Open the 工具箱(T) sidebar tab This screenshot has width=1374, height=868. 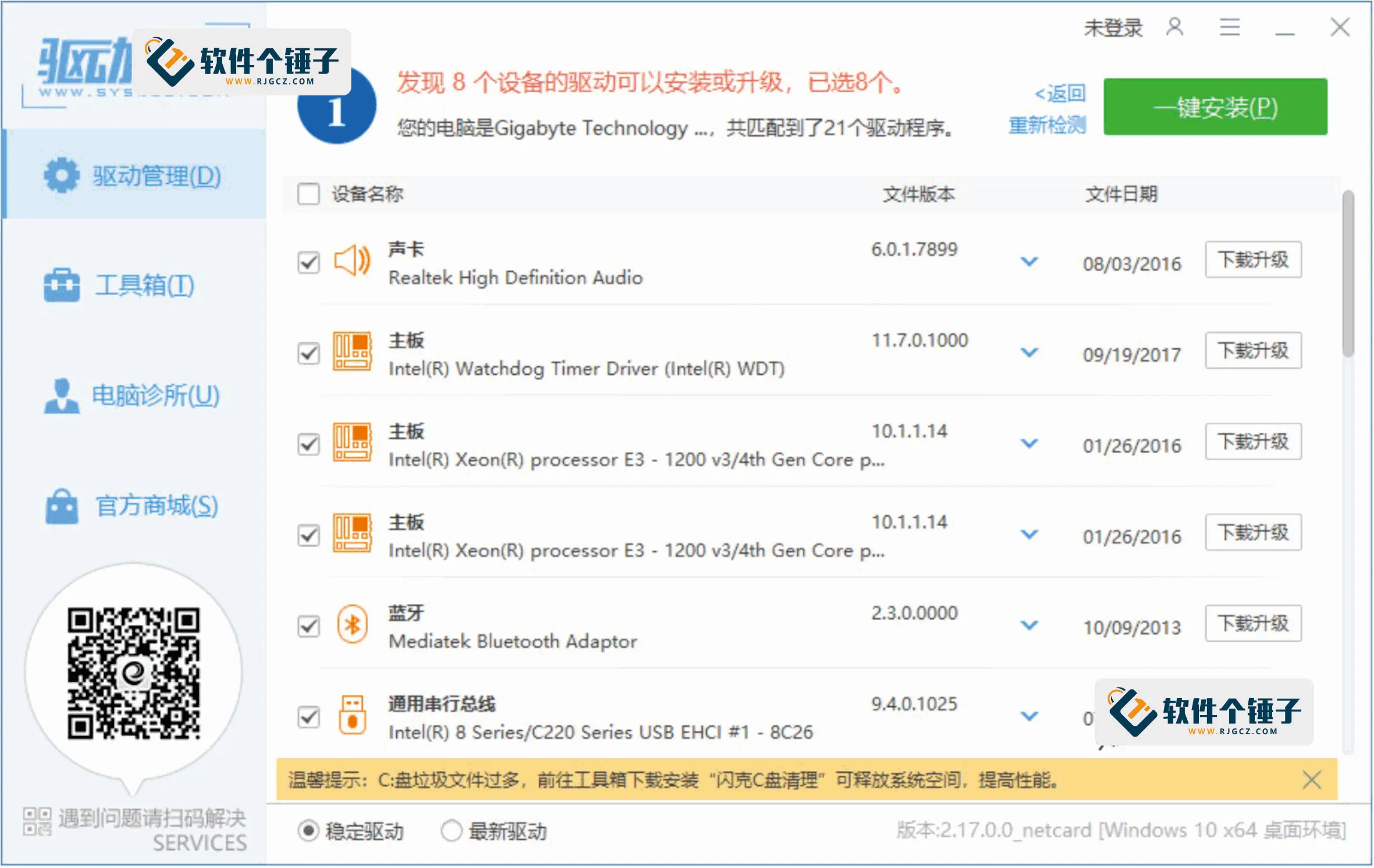click(134, 285)
